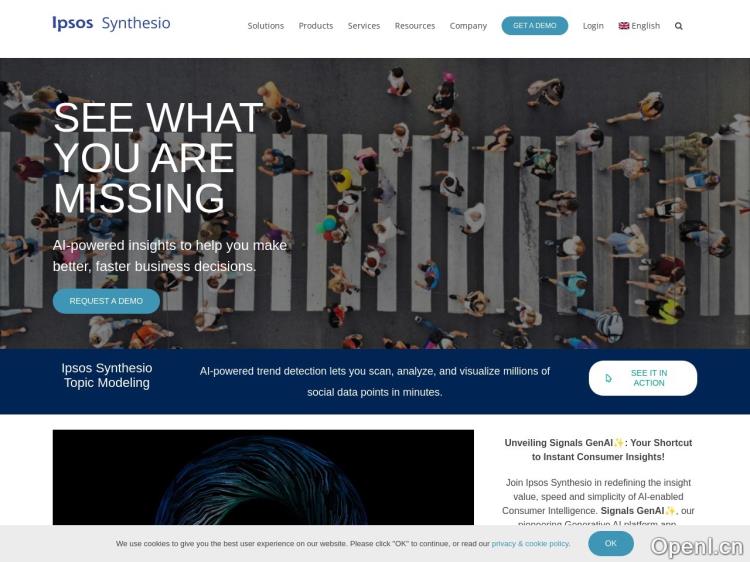
Task: Click the Ipsos Synthesio Topic Modeling title
Action: point(107,375)
